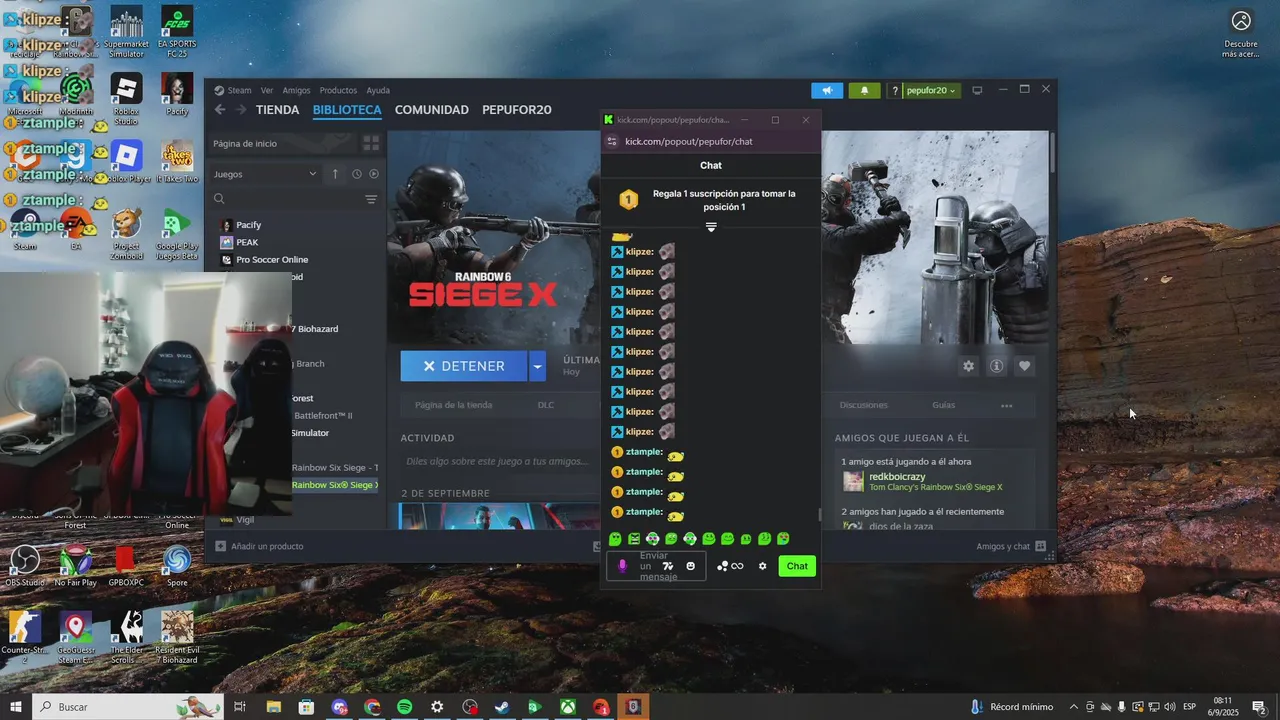Click the crying green emote at row end

pyautogui.click(x=783, y=539)
